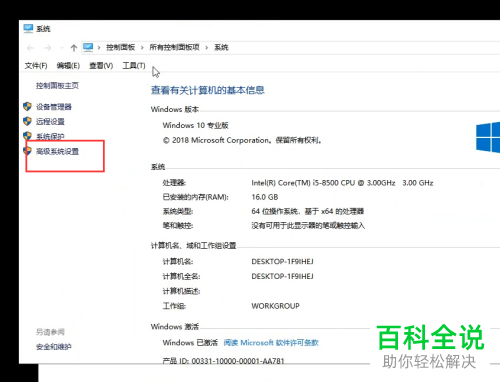Expand chevron before 控制面板 breadcrumb
500x382 pixels.
click(x=99, y=48)
